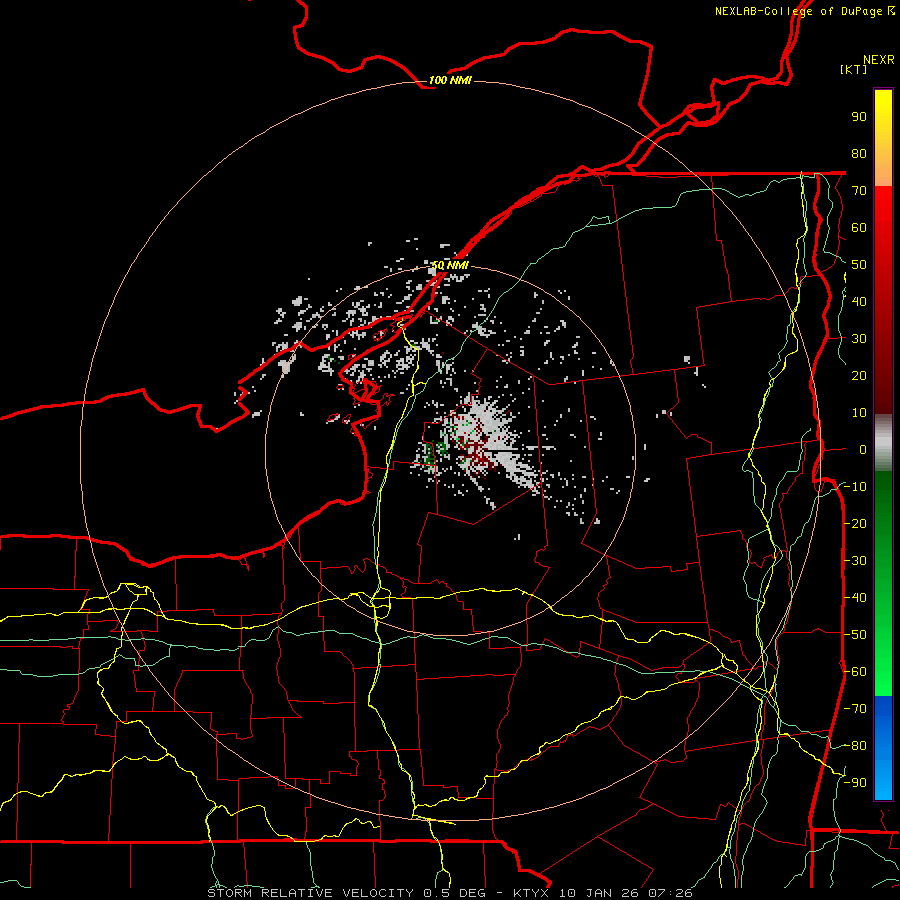Click the 60 value on the velocity scale
The image size is (900, 900).
click(859, 227)
